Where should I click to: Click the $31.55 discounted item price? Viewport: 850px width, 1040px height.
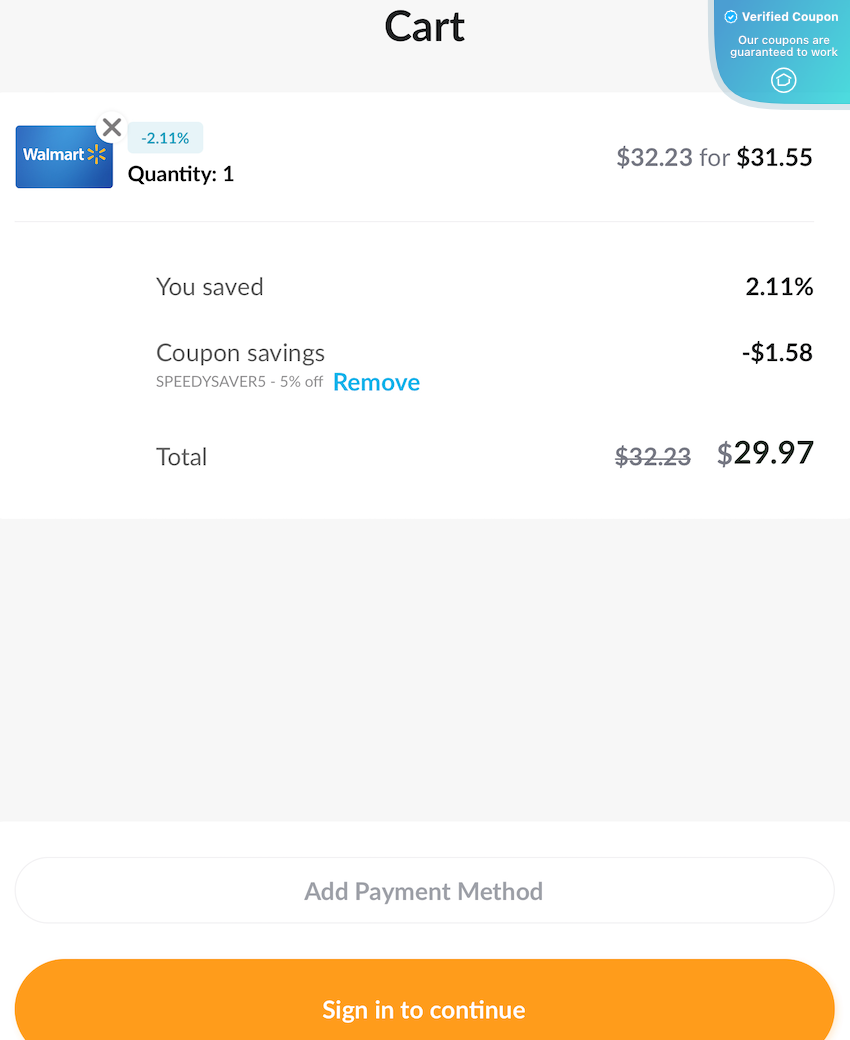click(x=777, y=157)
